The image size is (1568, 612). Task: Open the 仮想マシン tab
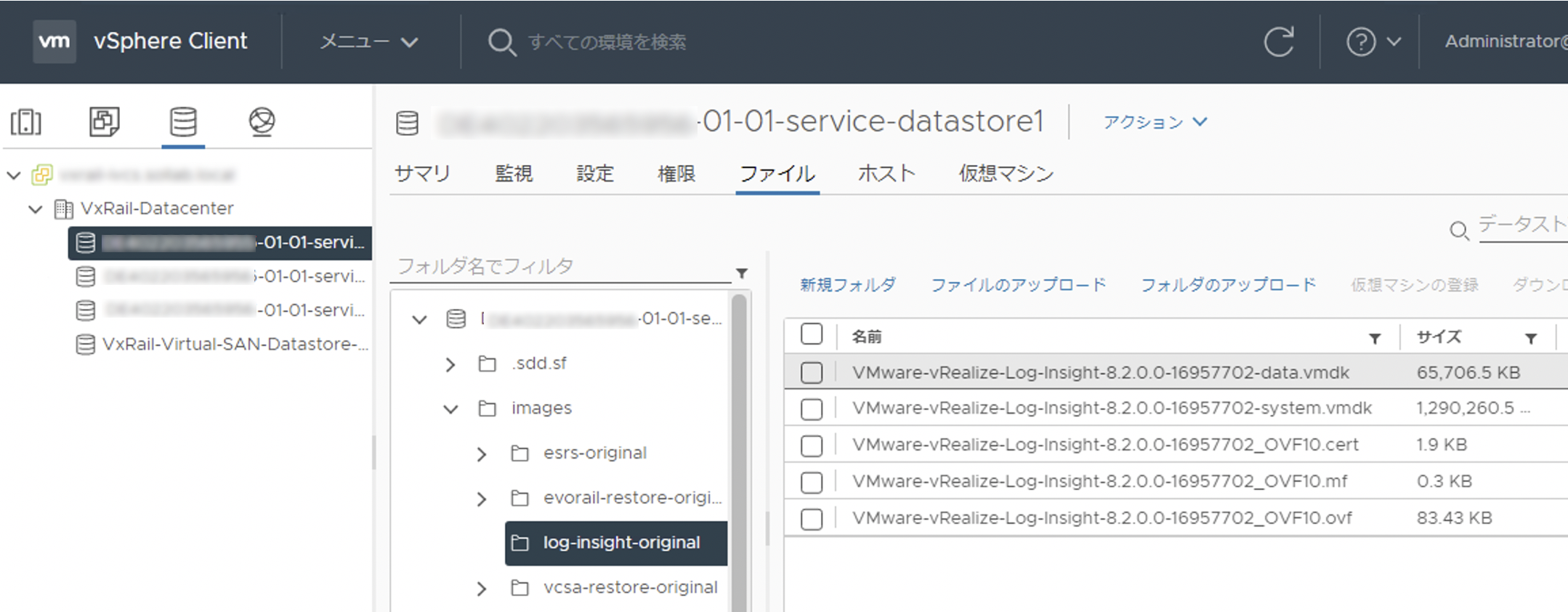[x=1006, y=174]
